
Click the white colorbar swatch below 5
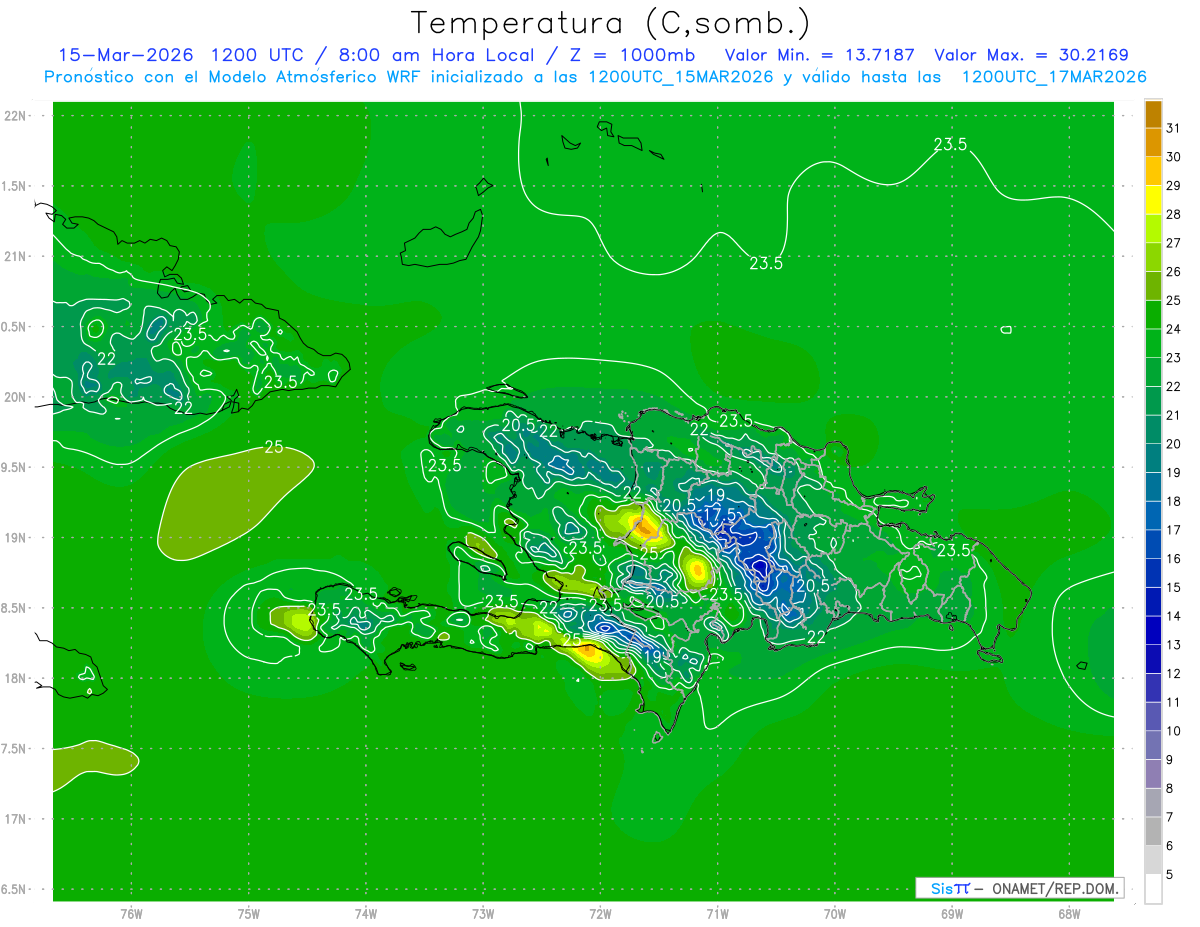(1153, 889)
